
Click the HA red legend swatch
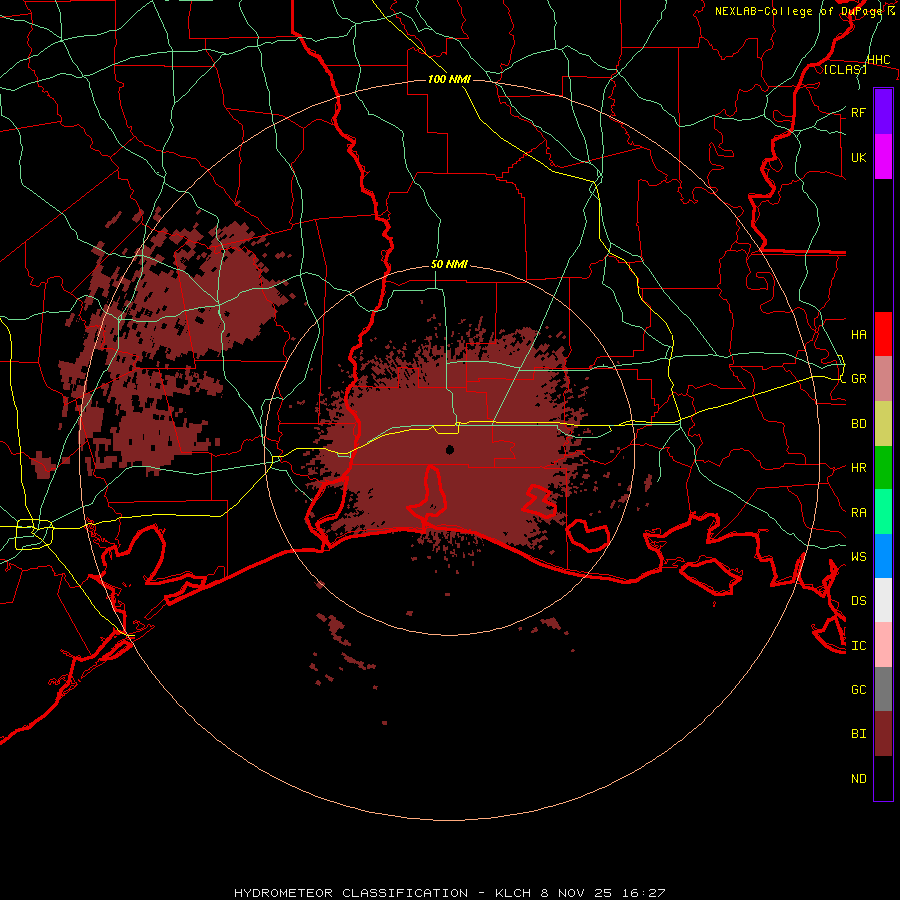pos(883,334)
